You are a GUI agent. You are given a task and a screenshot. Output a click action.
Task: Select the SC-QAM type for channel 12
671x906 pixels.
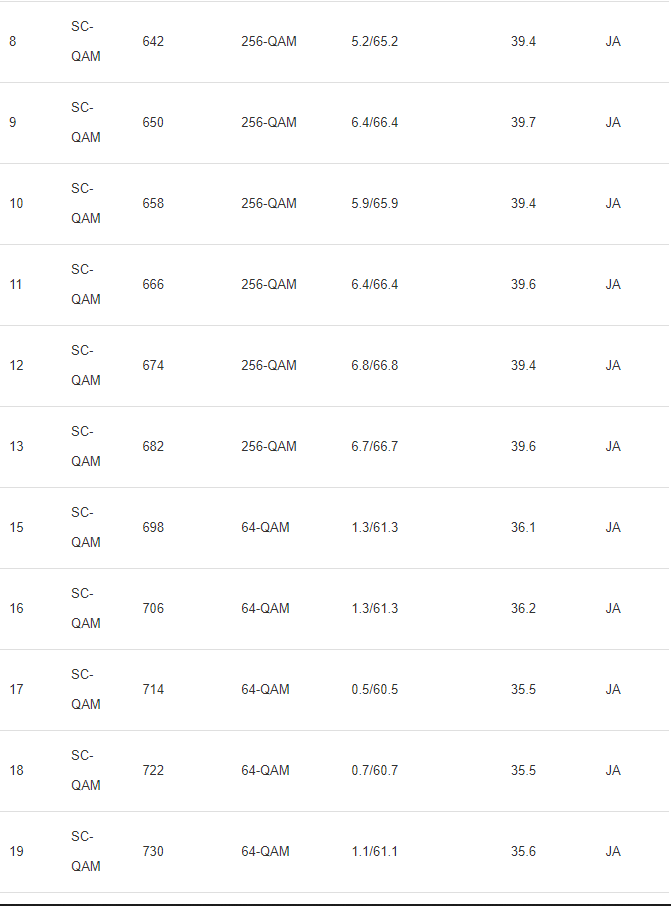click(85, 366)
